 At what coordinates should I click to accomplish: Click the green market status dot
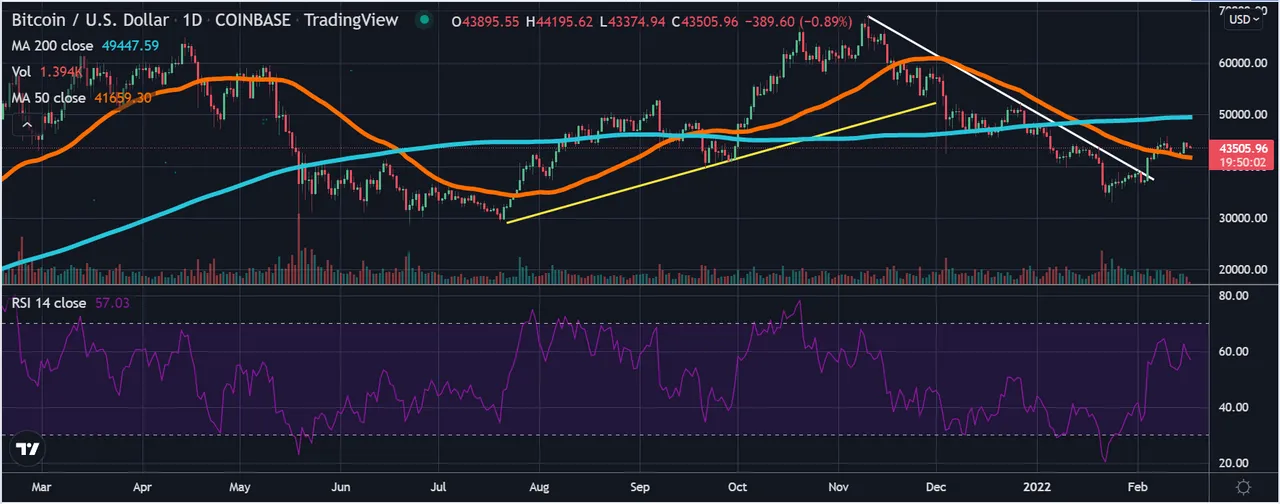(x=426, y=20)
